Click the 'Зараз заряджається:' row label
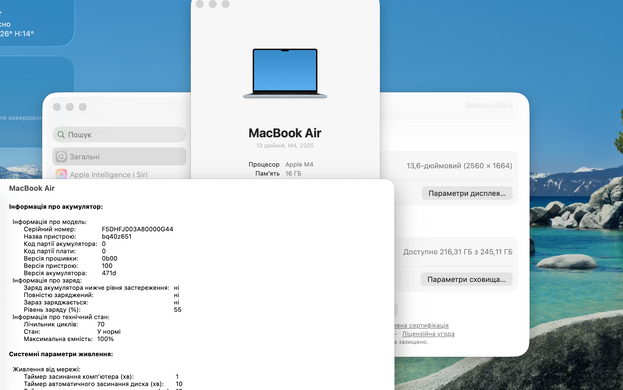 [x=56, y=303]
